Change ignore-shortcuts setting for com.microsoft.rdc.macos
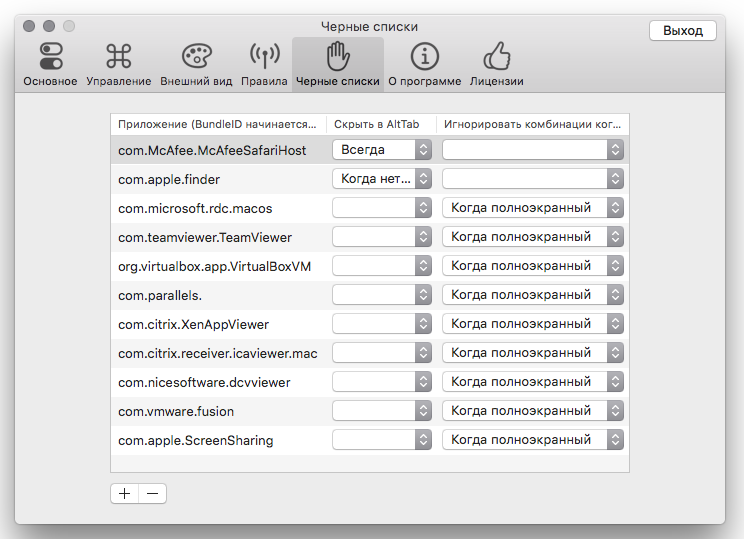This screenshot has height=539, width=744. pos(533,208)
